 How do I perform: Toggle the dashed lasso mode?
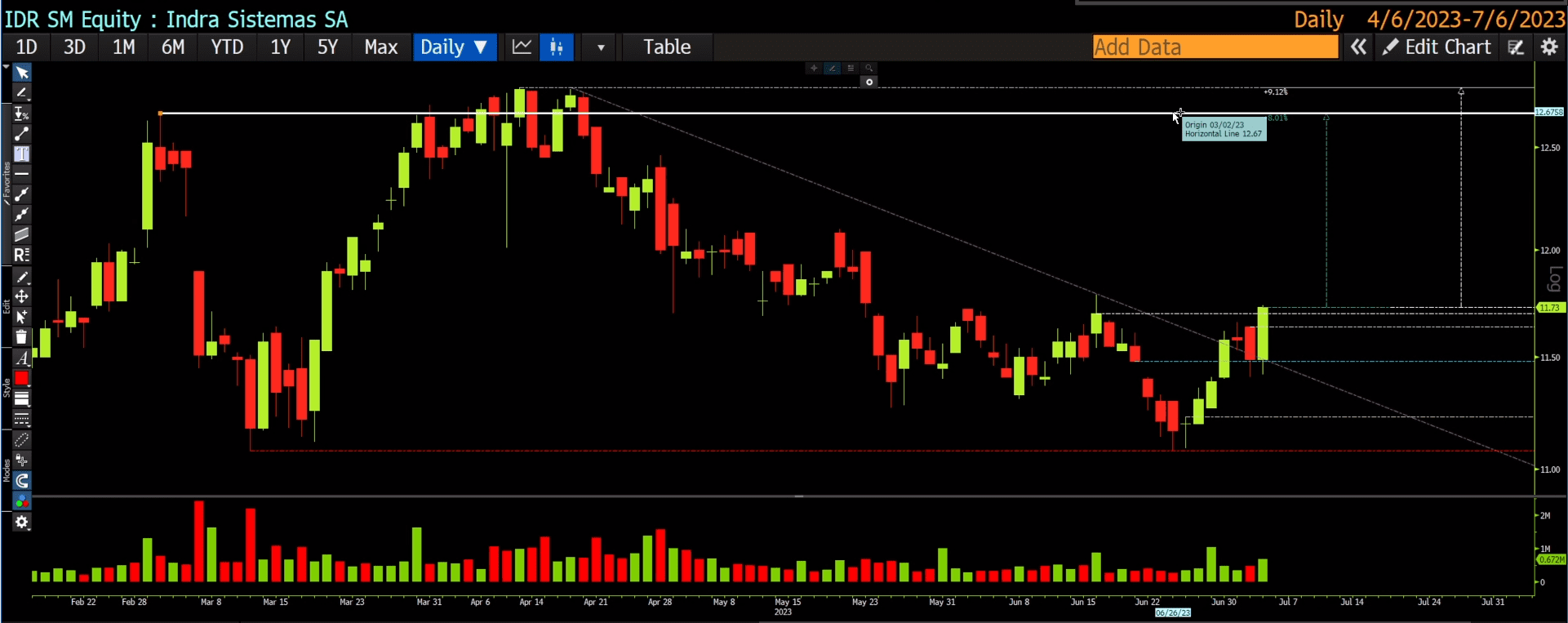tap(22, 440)
